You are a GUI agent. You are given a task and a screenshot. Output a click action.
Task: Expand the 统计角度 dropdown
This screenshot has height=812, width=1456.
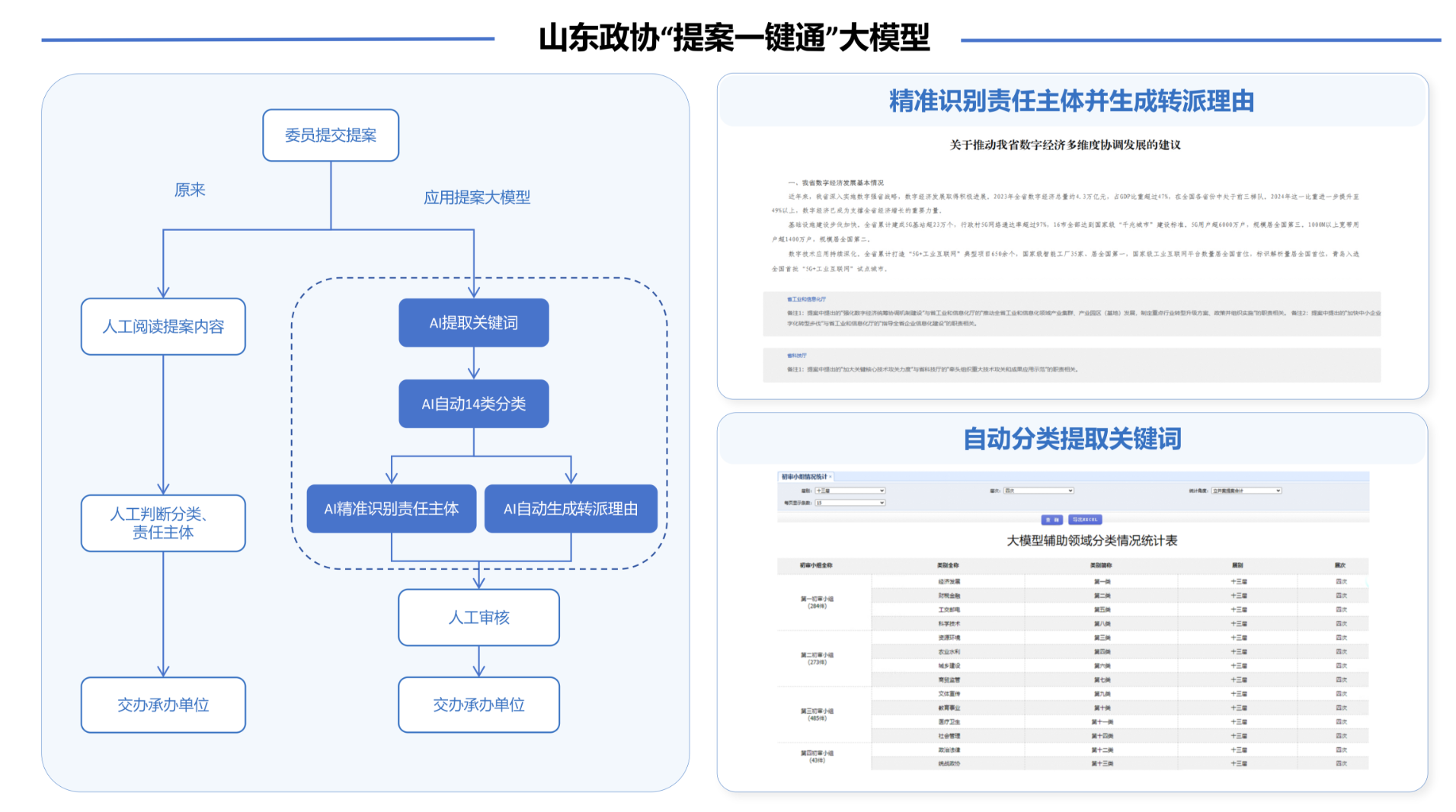(x=1246, y=491)
